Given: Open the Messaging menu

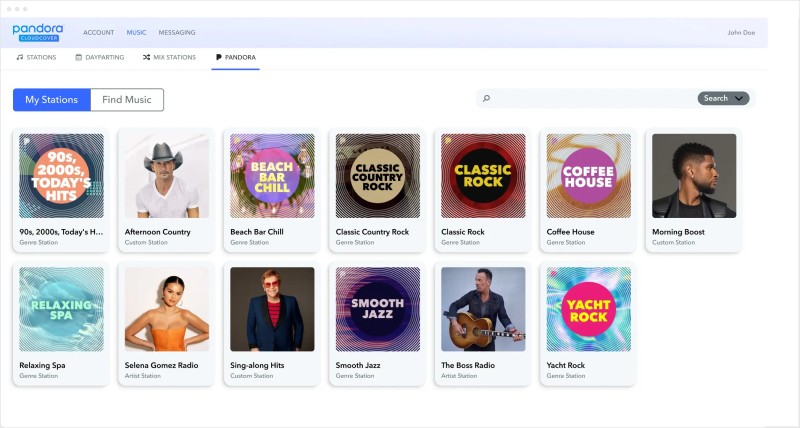Looking at the screenshot, I should click(177, 32).
